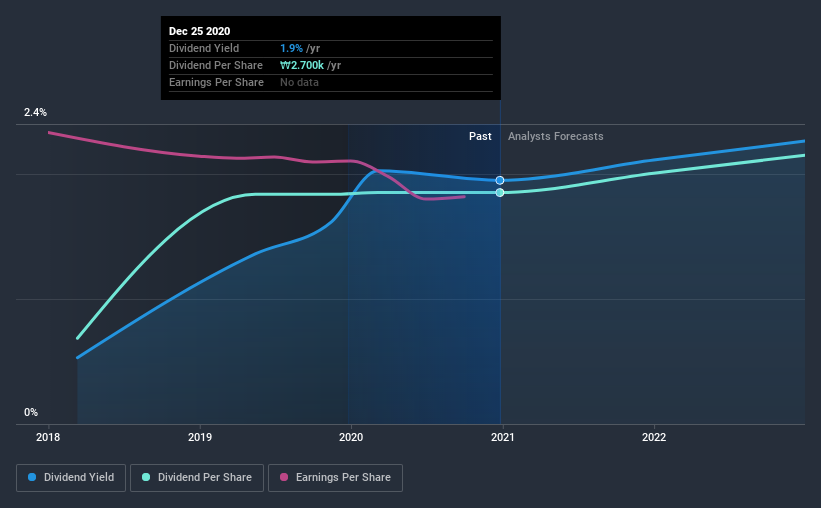Click the Past region label

point(480,136)
